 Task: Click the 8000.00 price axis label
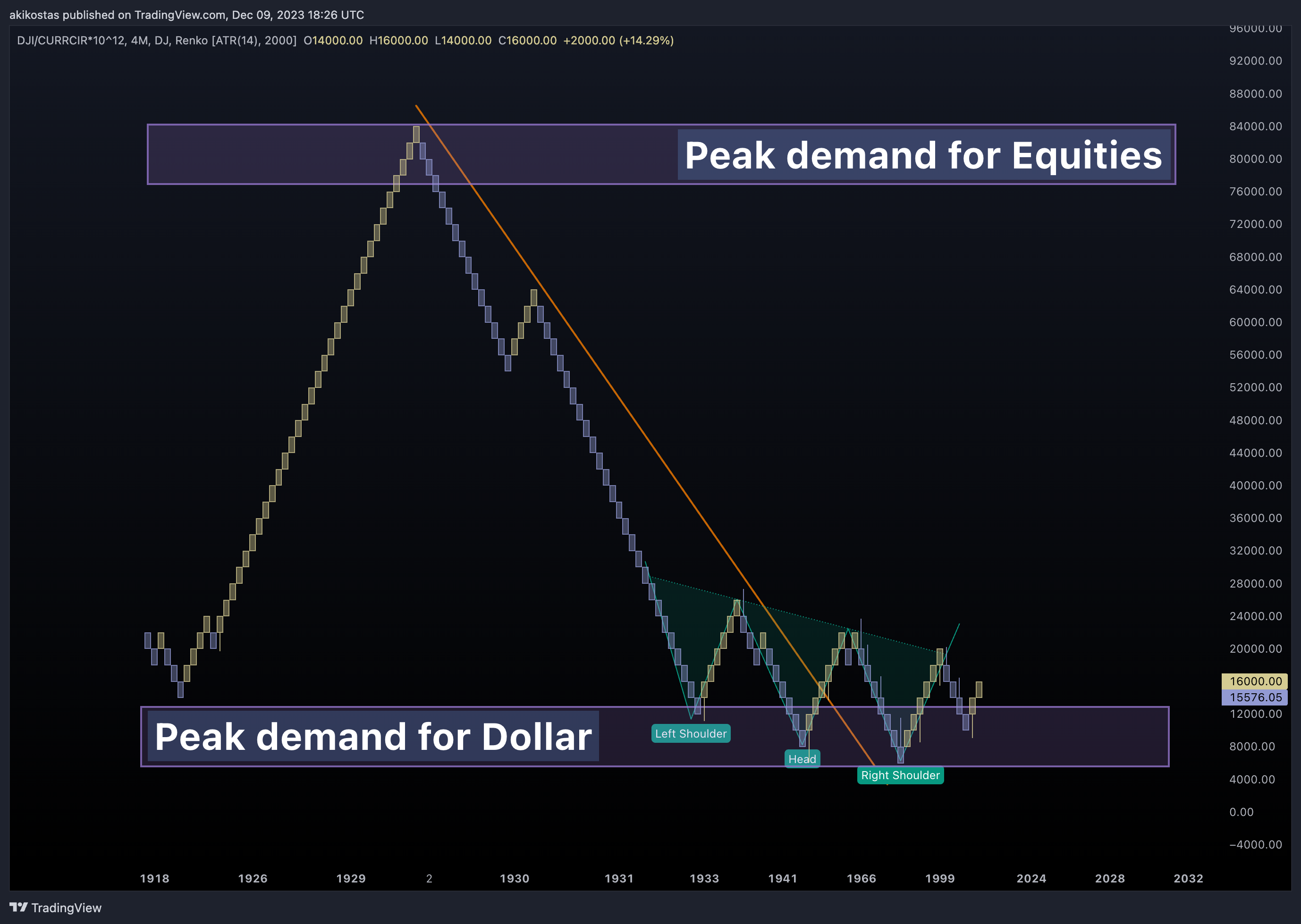coord(1252,747)
